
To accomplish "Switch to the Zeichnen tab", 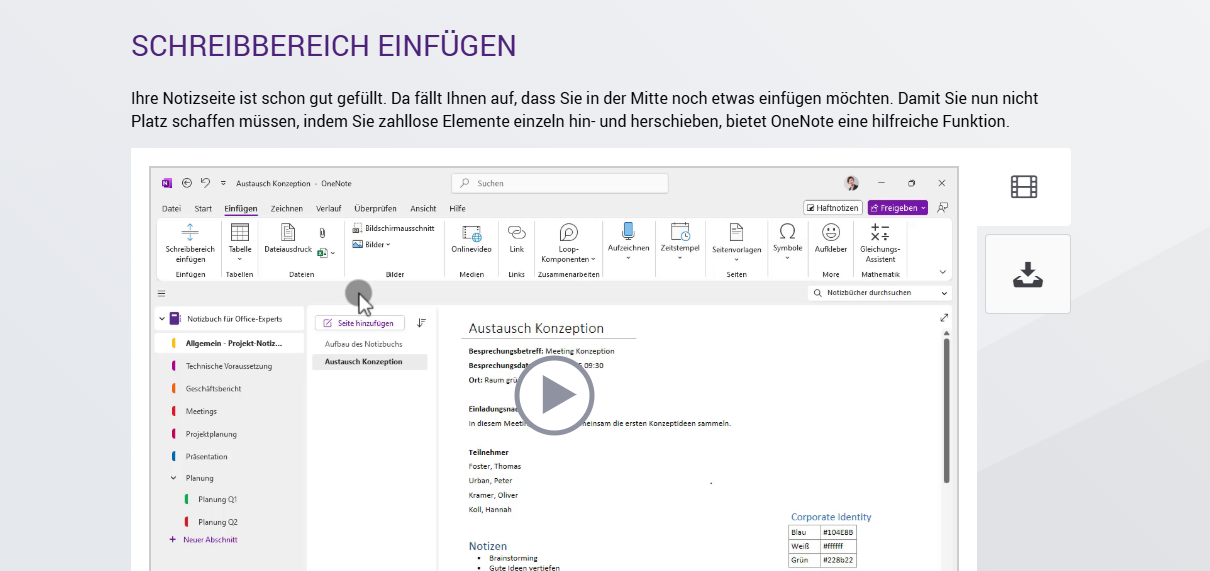I will tap(287, 208).
